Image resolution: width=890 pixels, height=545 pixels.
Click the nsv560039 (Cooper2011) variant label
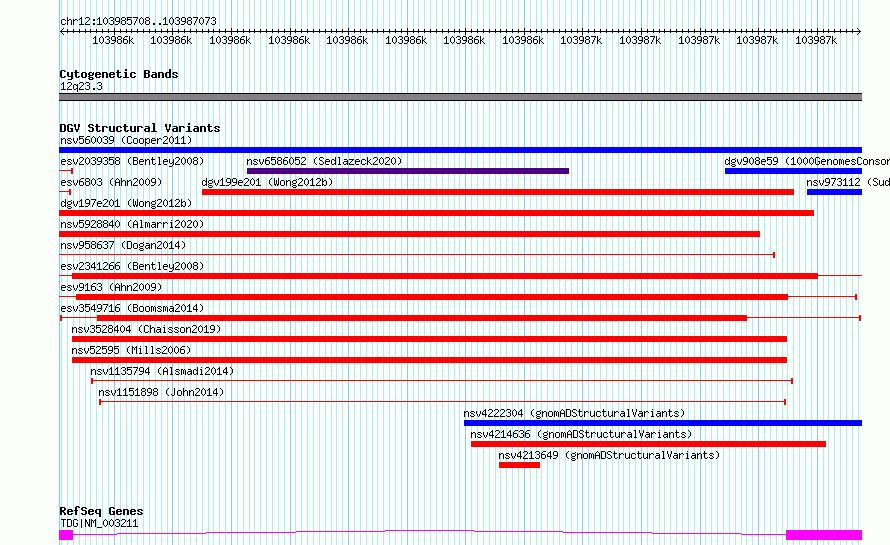pyautogui.click(x=126, y=140)
